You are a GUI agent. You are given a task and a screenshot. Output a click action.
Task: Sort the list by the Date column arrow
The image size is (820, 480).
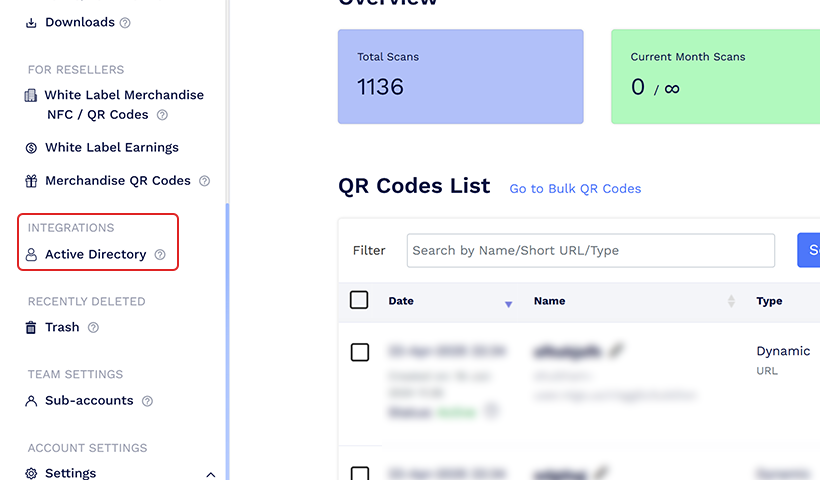[x=508, y=304]
